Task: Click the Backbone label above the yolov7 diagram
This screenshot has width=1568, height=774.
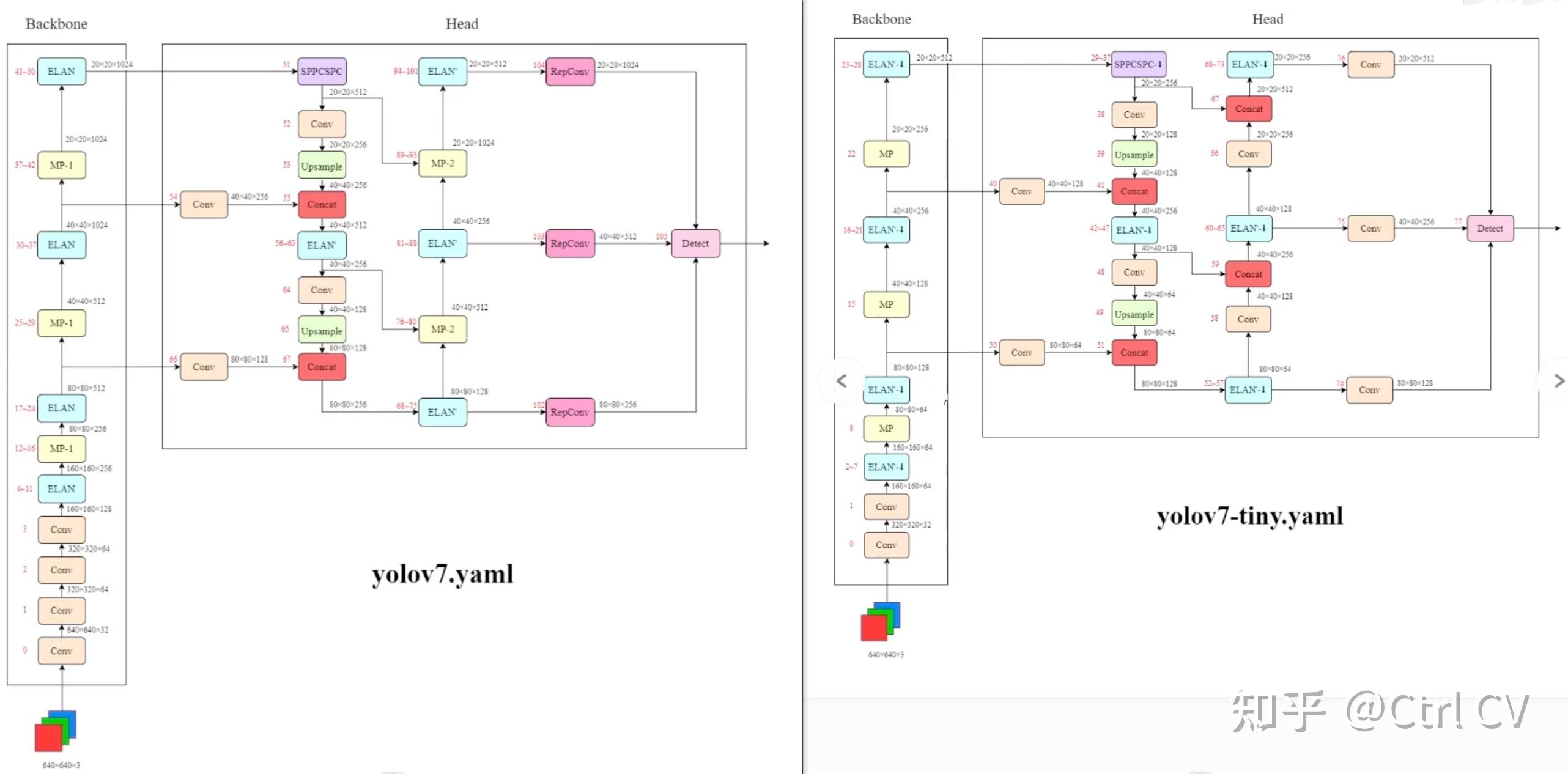Action: (56, 24)
